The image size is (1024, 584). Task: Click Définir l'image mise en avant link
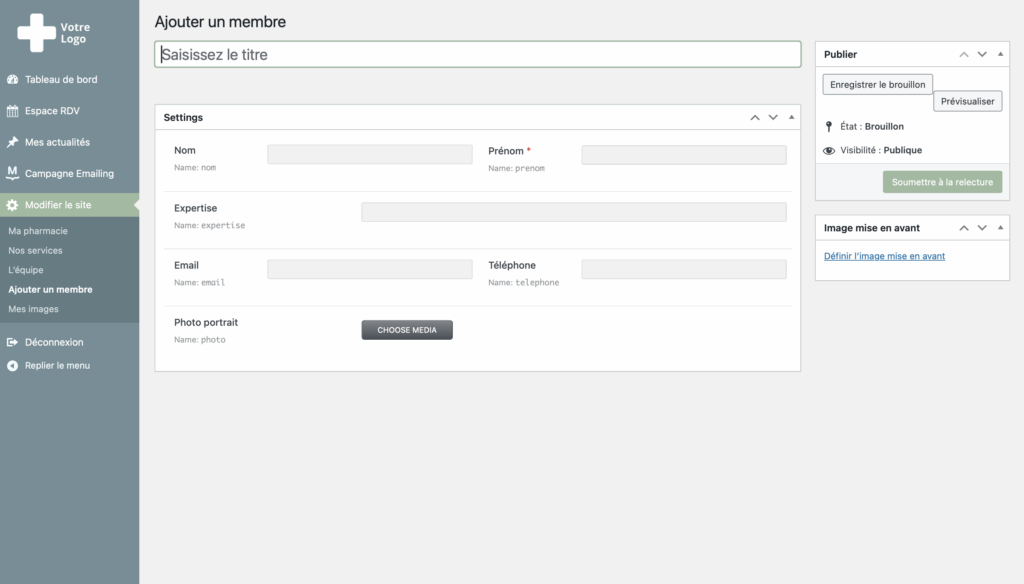(884, 256)
